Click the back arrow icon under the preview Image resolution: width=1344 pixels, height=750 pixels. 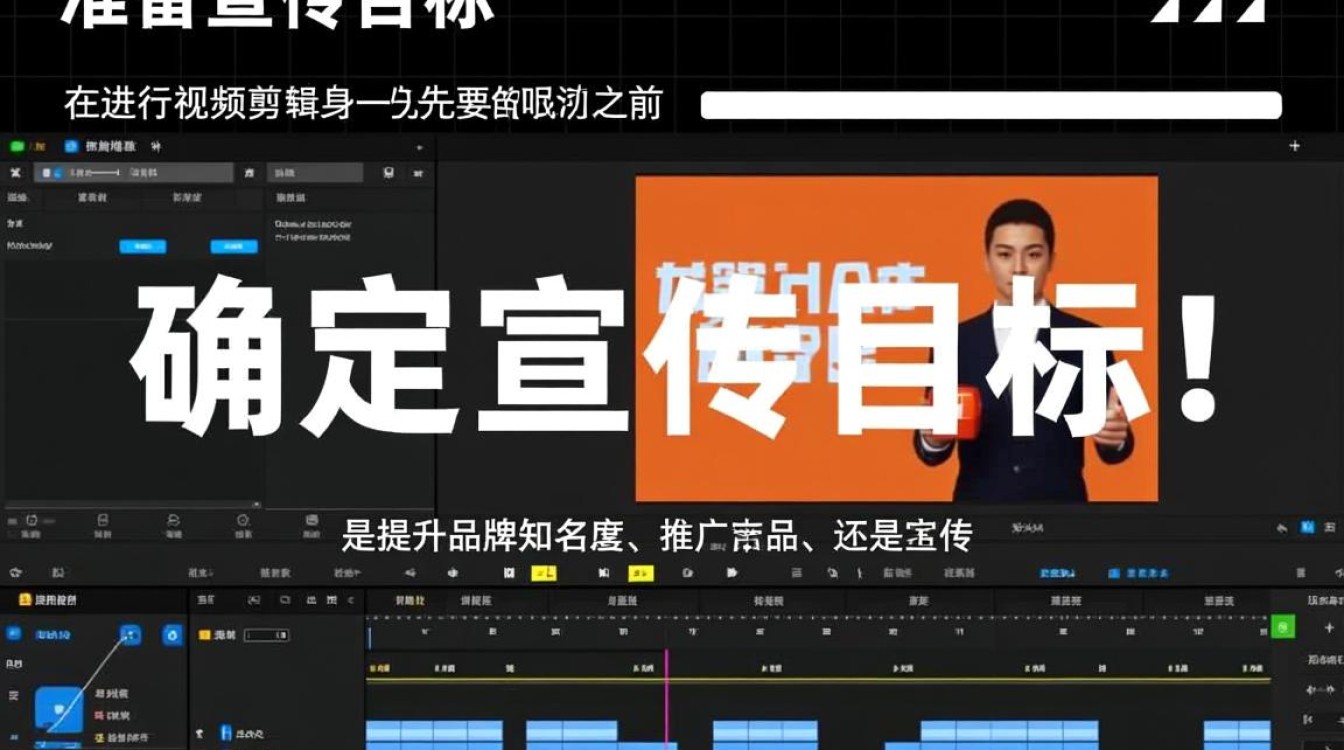1284,527
